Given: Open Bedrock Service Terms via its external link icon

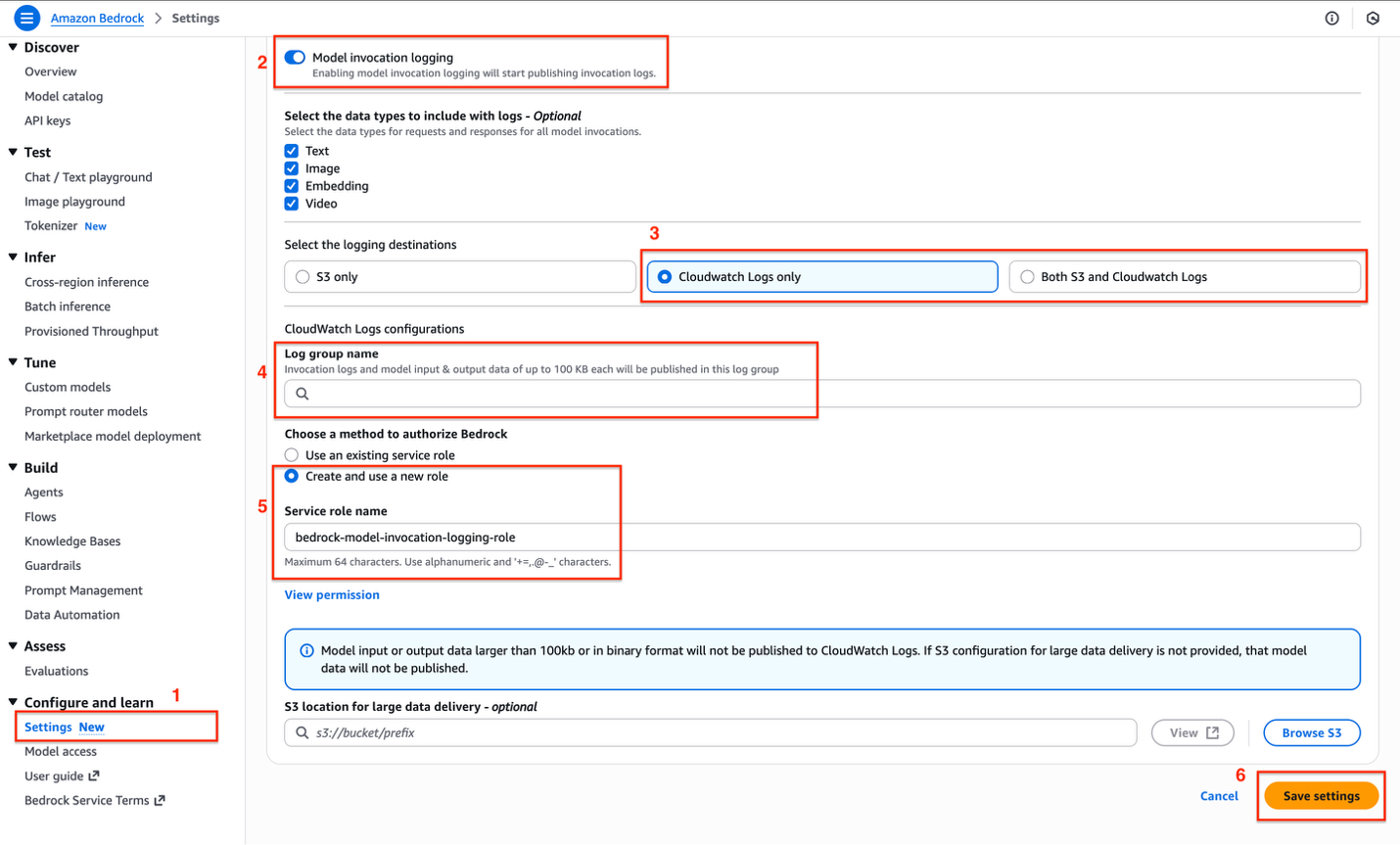Looking at the screenshot, I should tap(160, 800).
